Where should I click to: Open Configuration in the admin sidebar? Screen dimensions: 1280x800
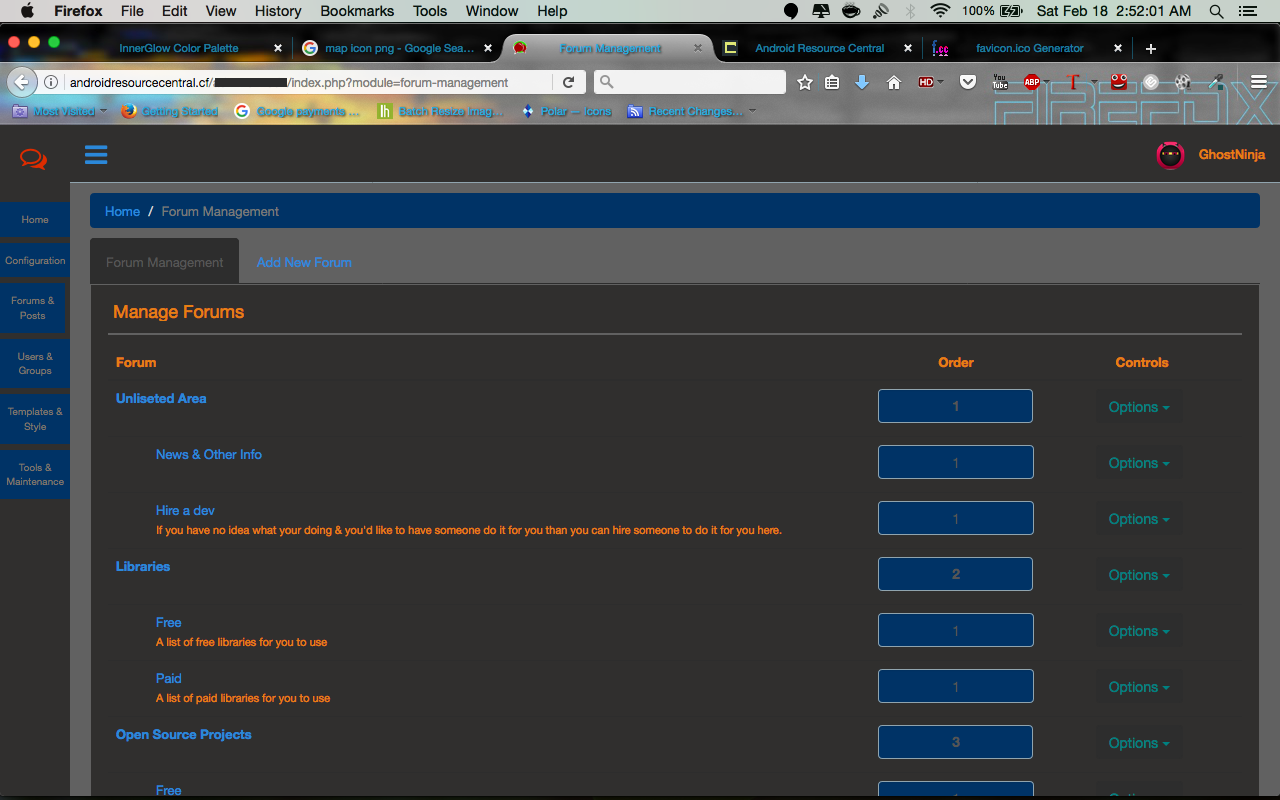coord(35,260)
